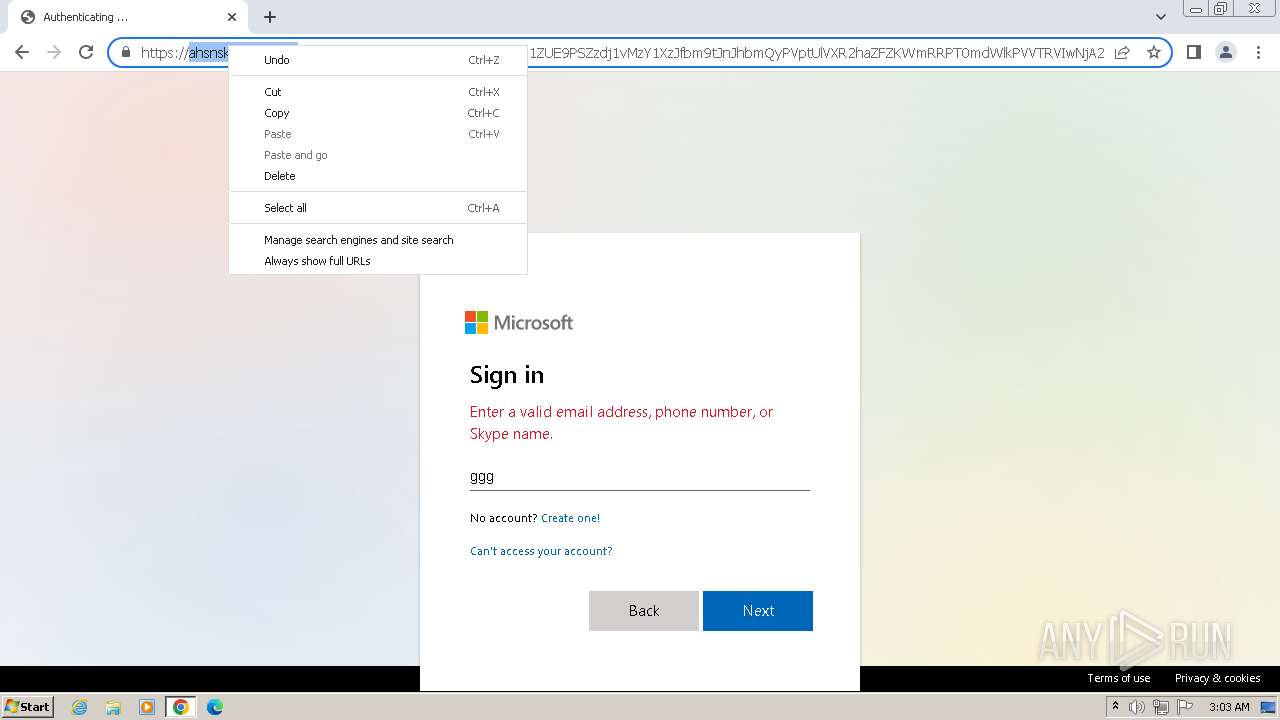
Task: View site lock information icon
Action: pos(125,53)
